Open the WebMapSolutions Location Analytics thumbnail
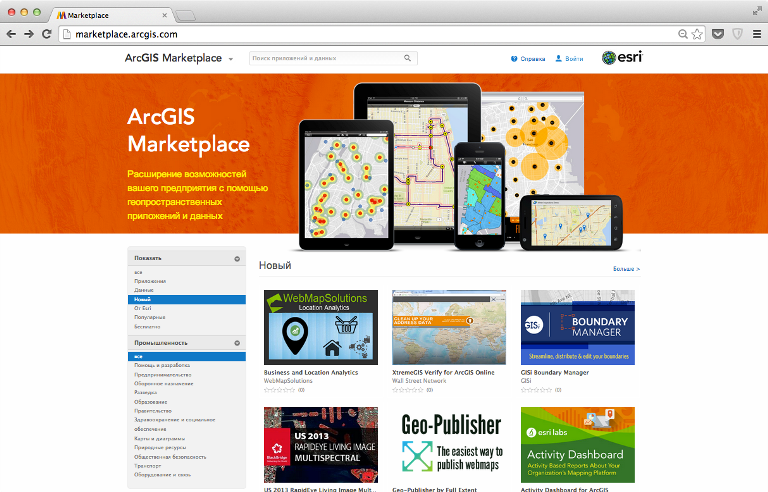 tap(321, 327)
